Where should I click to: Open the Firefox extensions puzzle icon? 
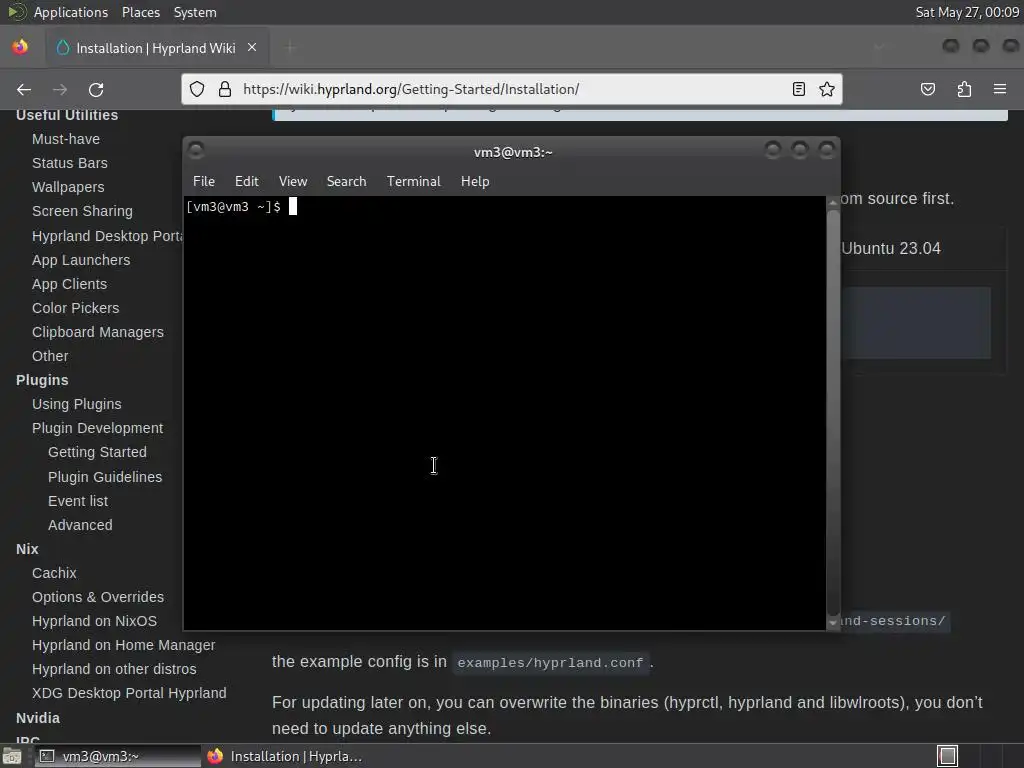click(965, 89)
